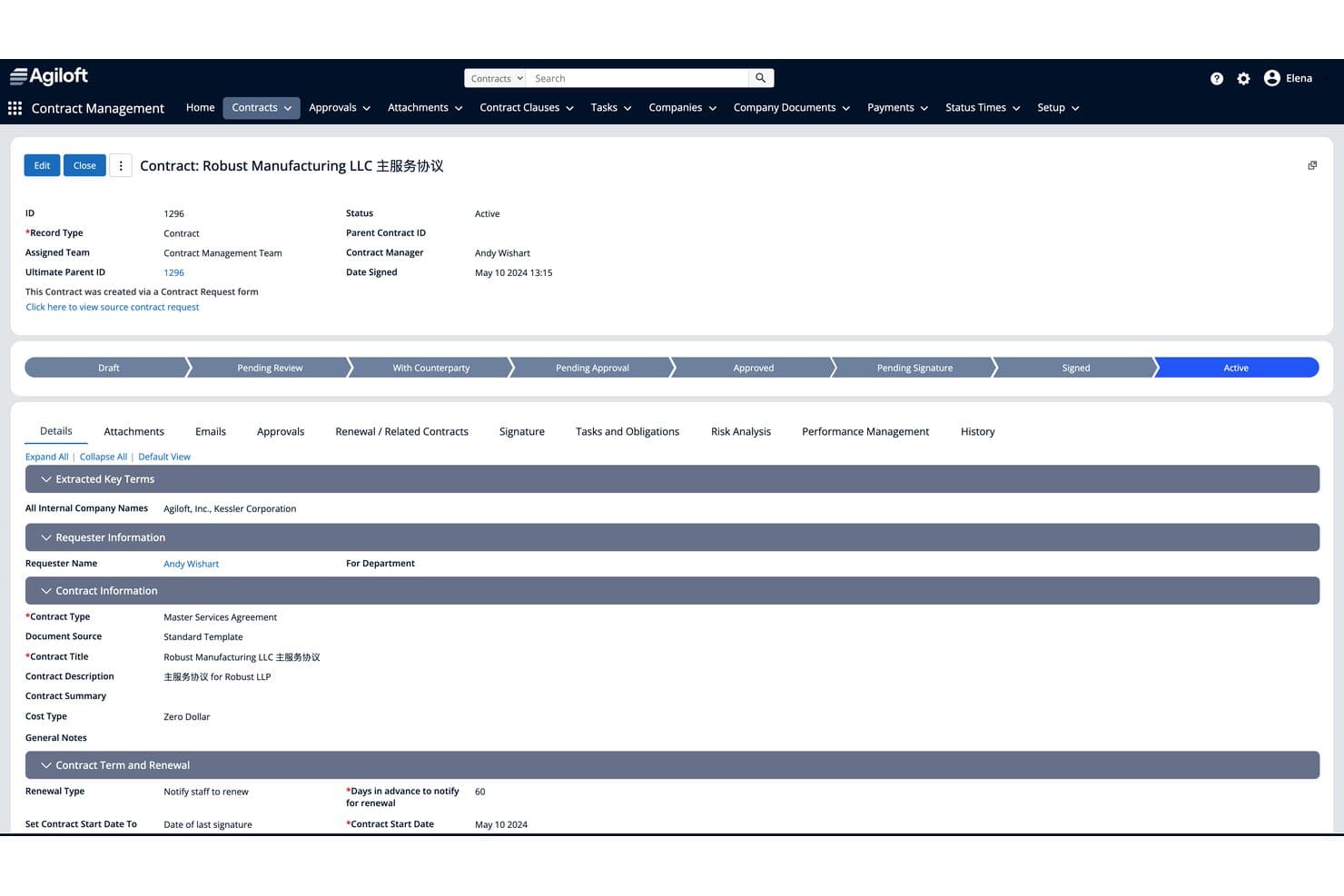Click the Default View link
Image resolution: width=1344 pixels, height=896 pixels.
(164, 458)
